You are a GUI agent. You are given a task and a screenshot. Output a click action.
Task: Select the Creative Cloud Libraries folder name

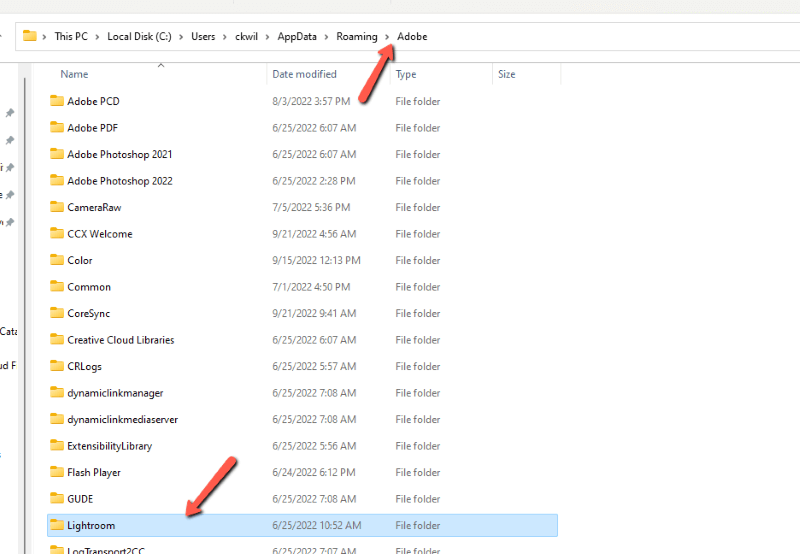pos(121,340)
